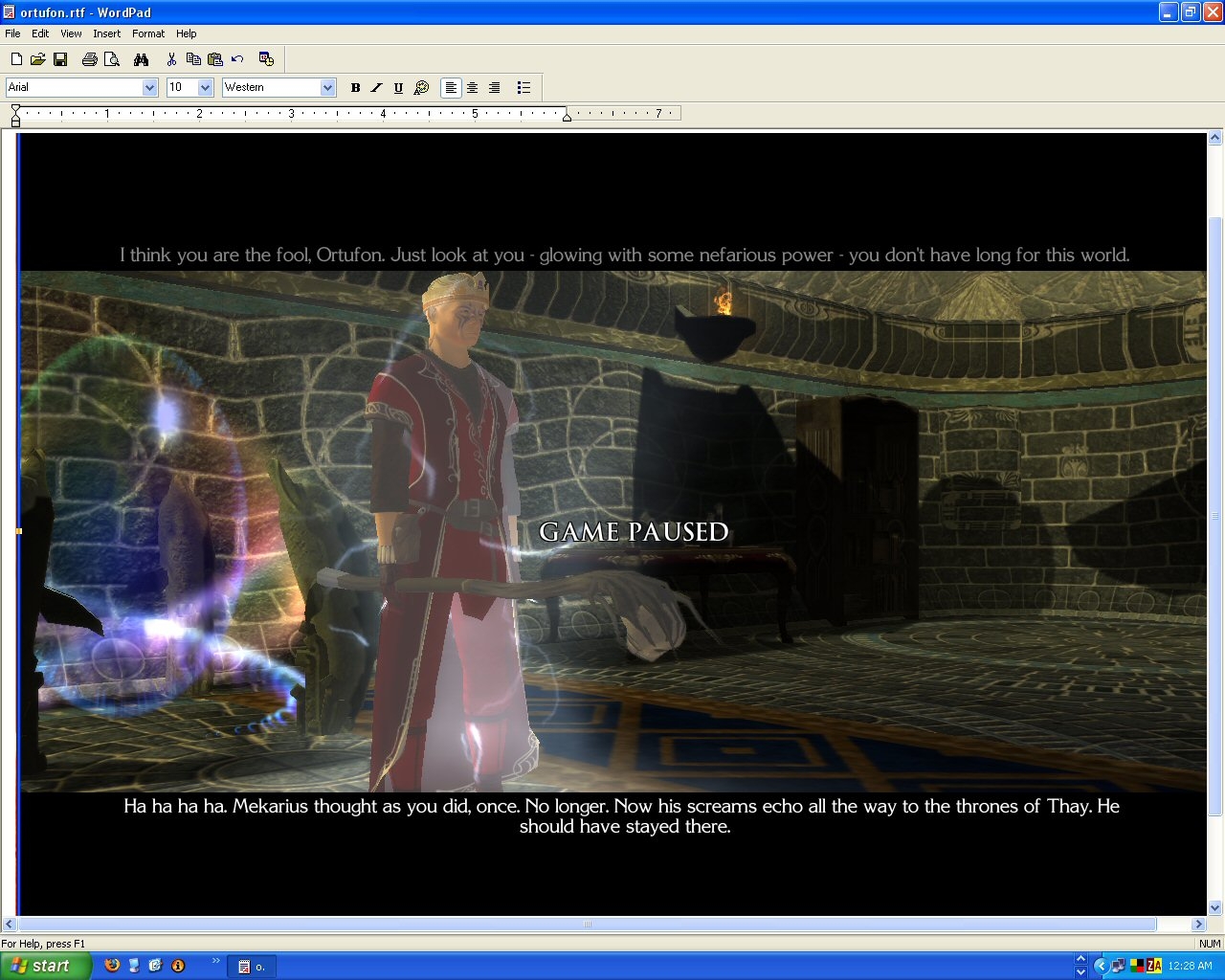Open the Format menu

148,33
